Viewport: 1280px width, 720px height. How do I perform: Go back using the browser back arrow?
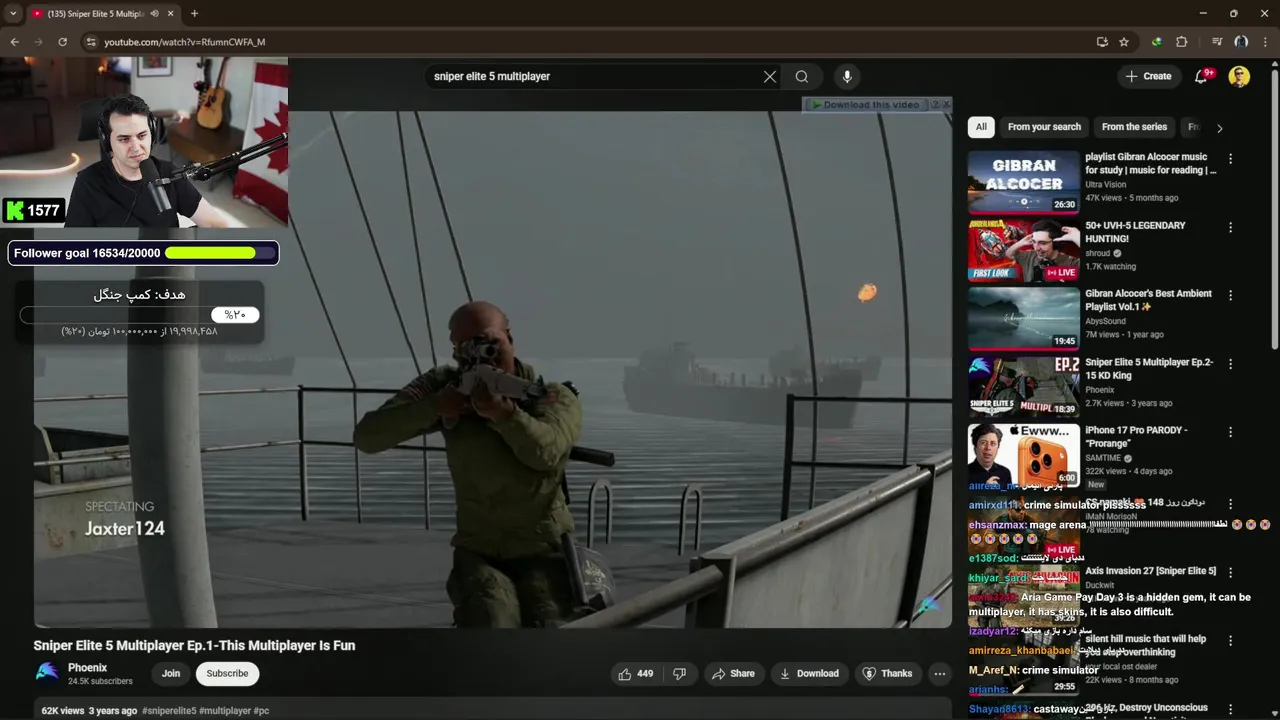tap(14, 42)
